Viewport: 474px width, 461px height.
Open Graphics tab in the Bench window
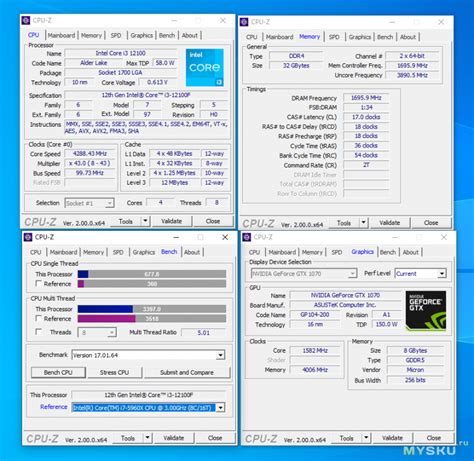point(144,252)
